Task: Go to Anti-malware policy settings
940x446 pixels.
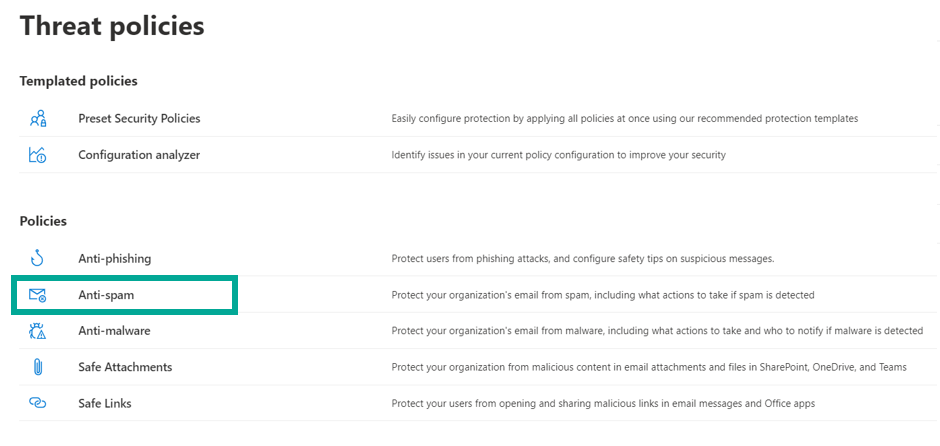Action: tap(114, 331)
